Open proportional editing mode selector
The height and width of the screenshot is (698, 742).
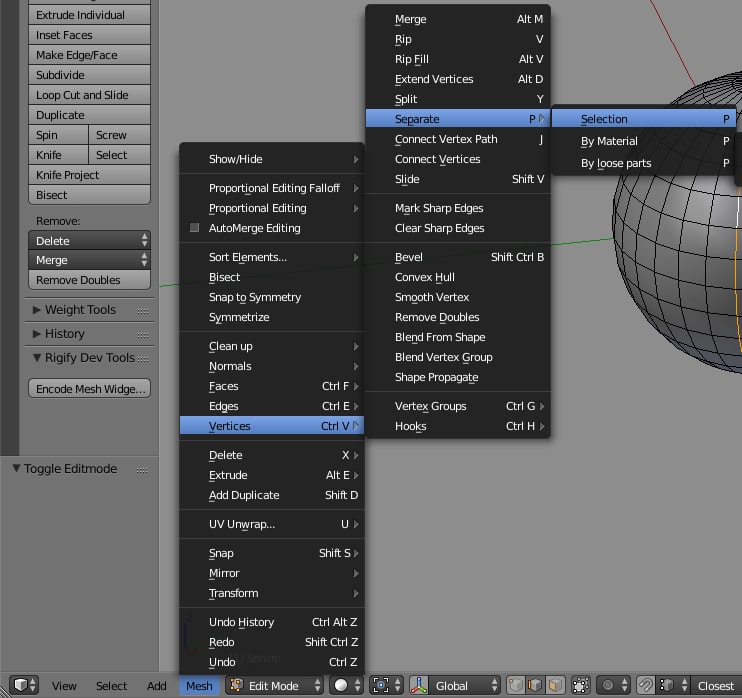click(x=614, y=685)
